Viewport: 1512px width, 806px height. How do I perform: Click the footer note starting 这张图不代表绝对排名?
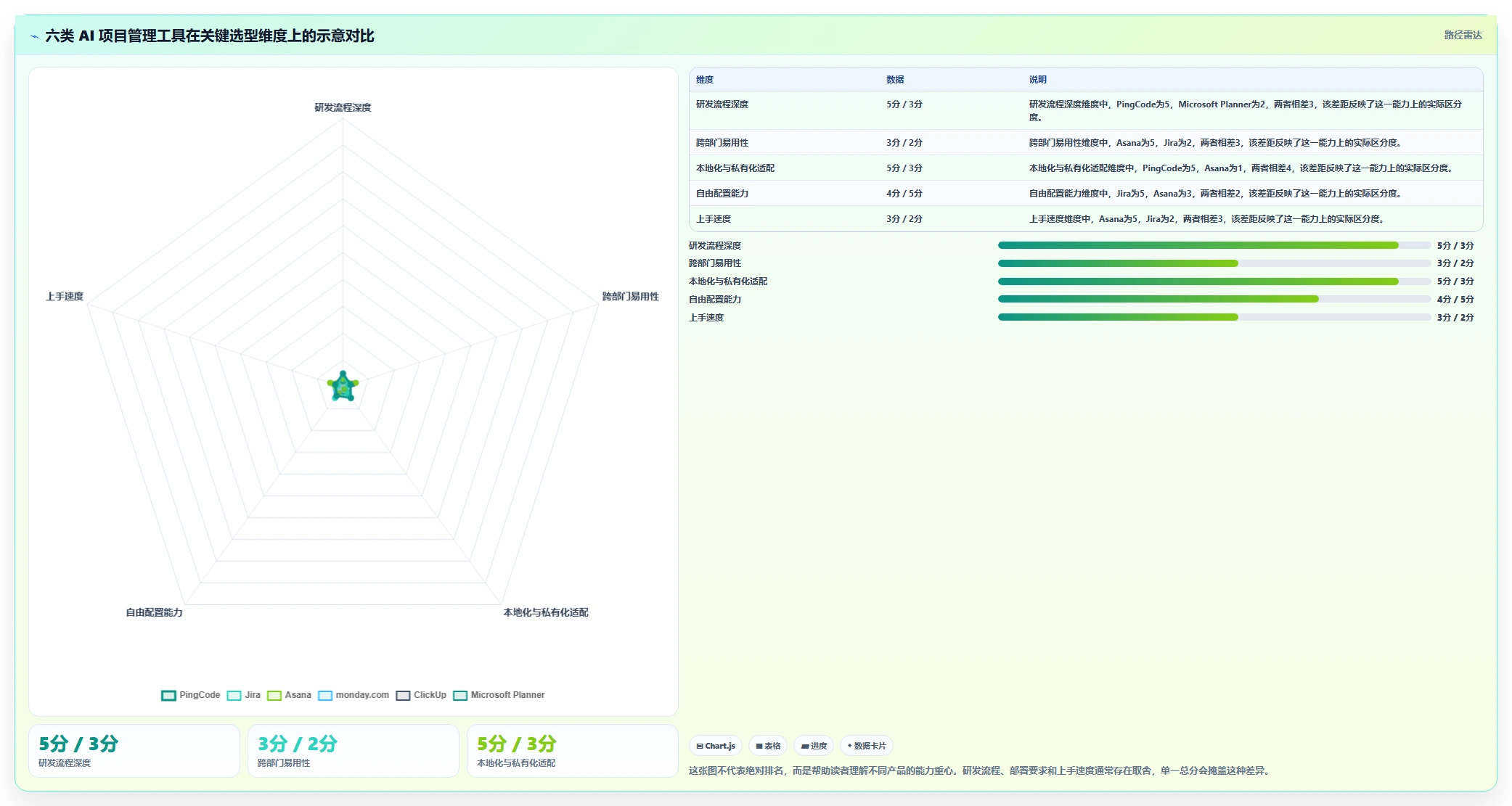coord(981,770)
